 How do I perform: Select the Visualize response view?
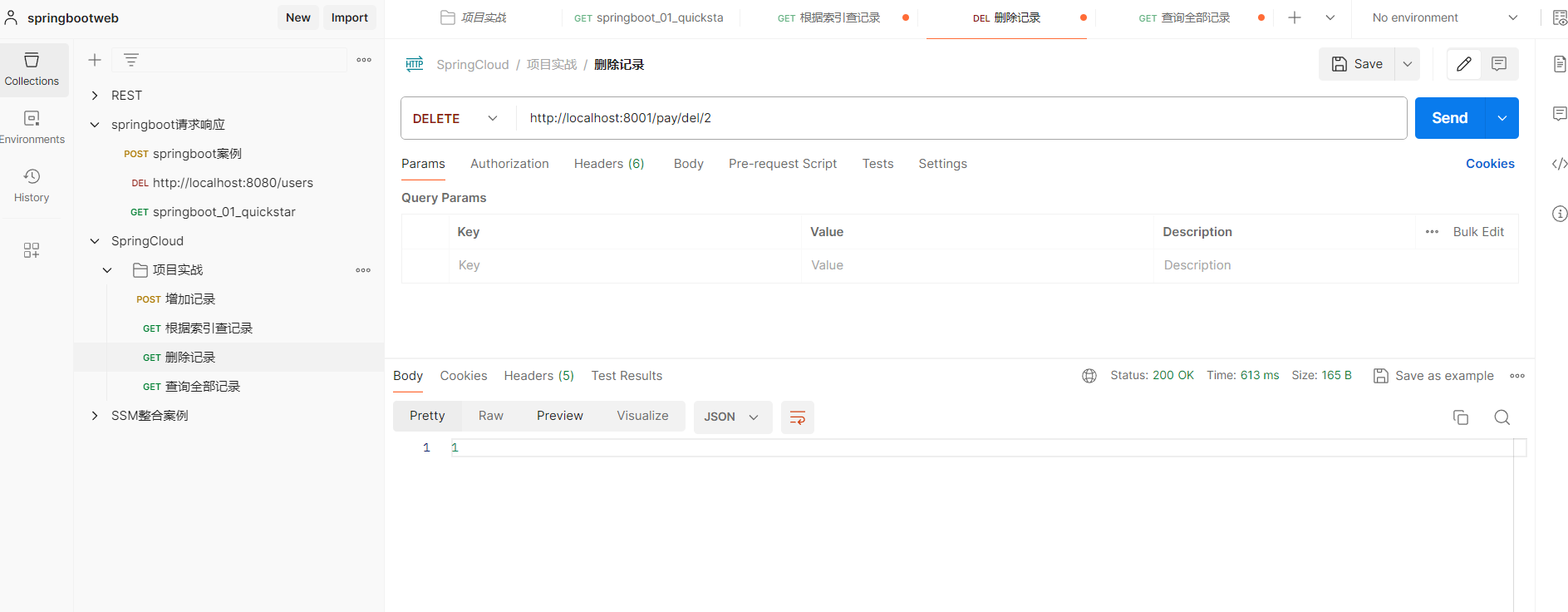(x=642, y=416)
